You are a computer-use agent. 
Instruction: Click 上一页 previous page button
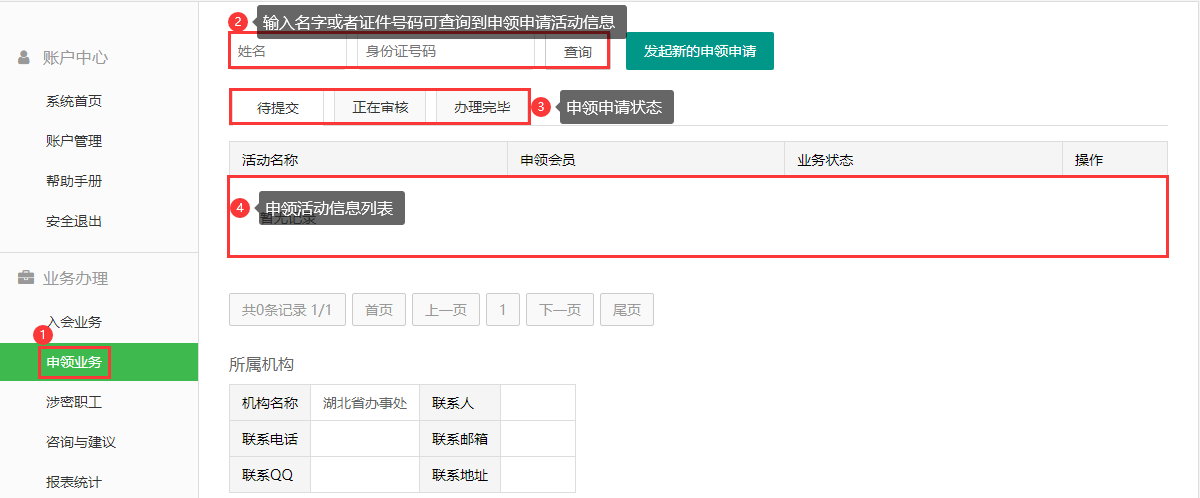(446, 310)
